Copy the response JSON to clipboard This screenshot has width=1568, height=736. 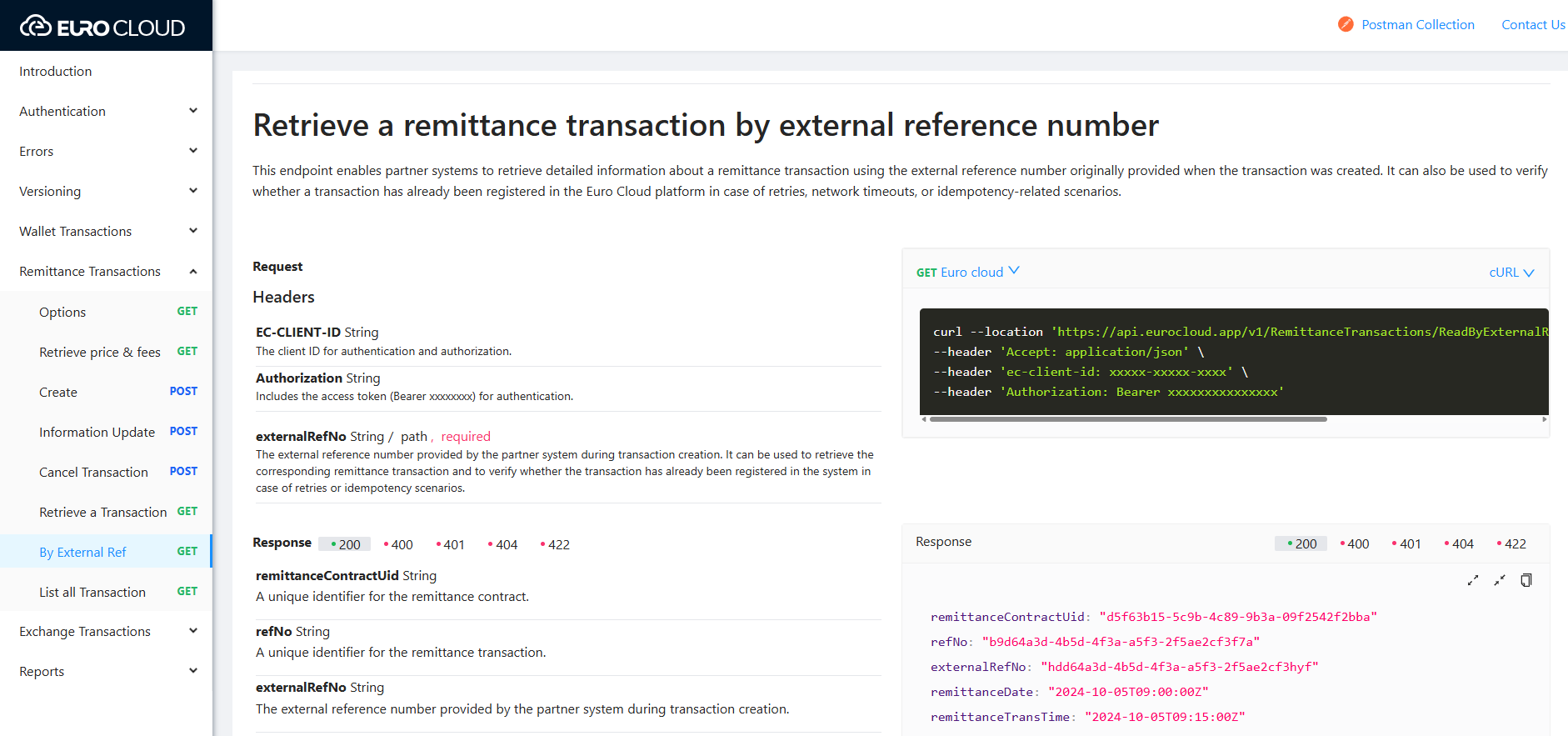1526,580
